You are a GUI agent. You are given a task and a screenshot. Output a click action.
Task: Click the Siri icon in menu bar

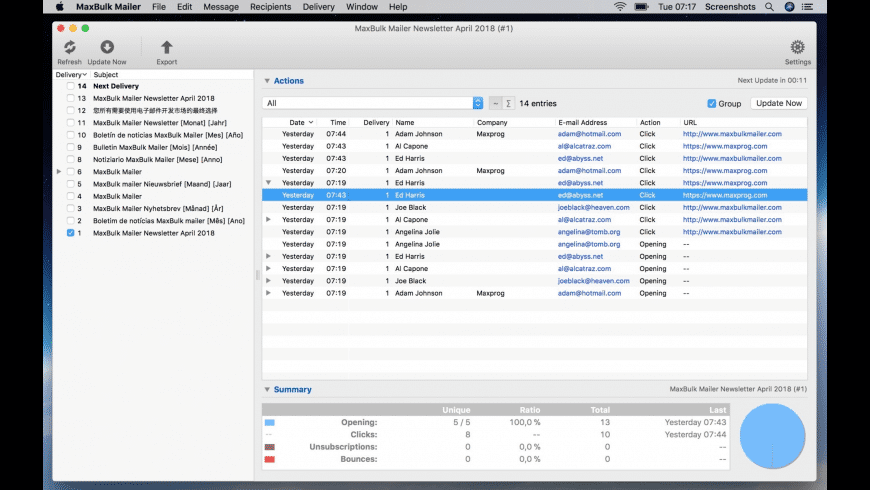789,7
